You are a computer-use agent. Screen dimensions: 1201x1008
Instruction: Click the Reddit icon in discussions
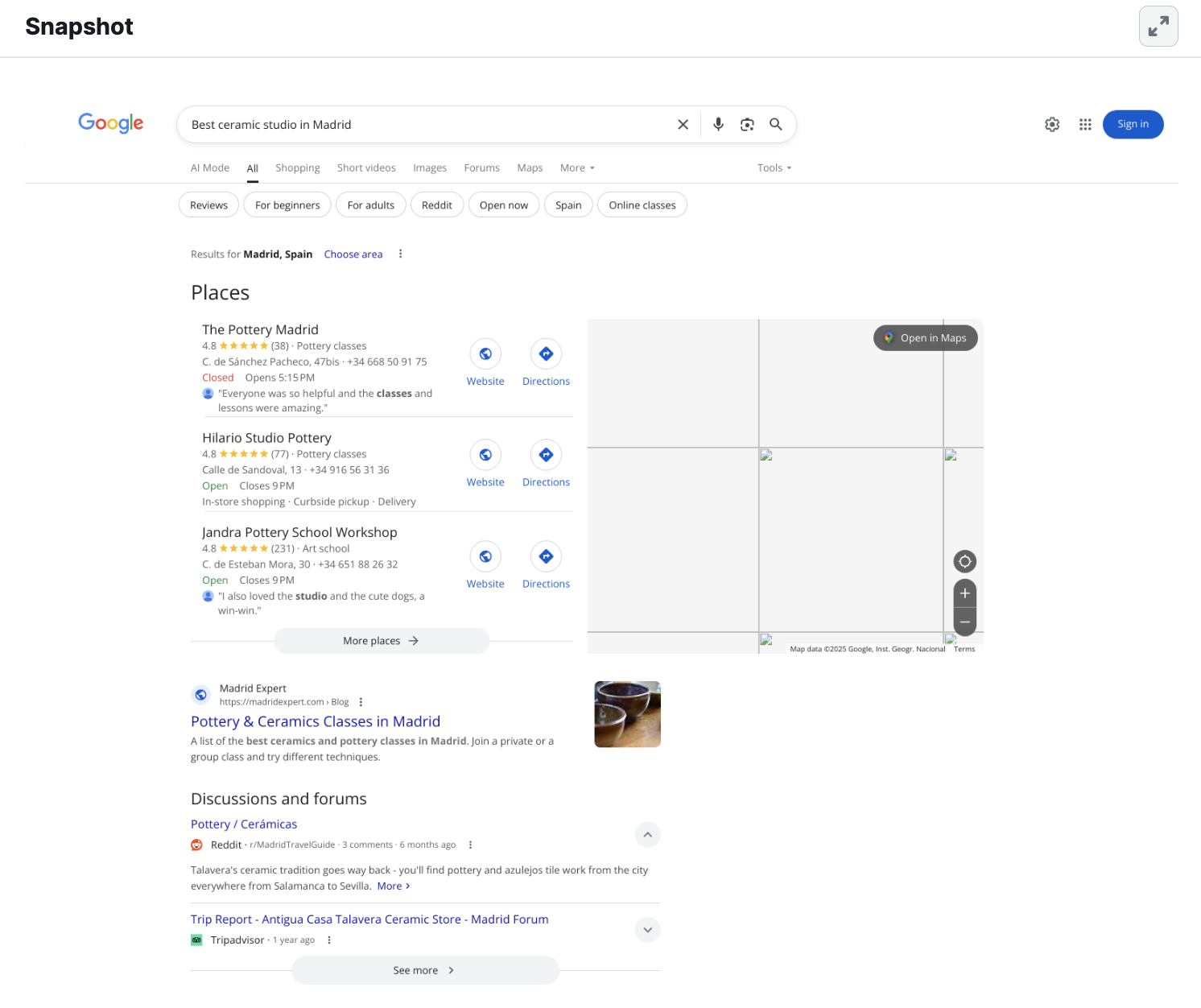196,845
